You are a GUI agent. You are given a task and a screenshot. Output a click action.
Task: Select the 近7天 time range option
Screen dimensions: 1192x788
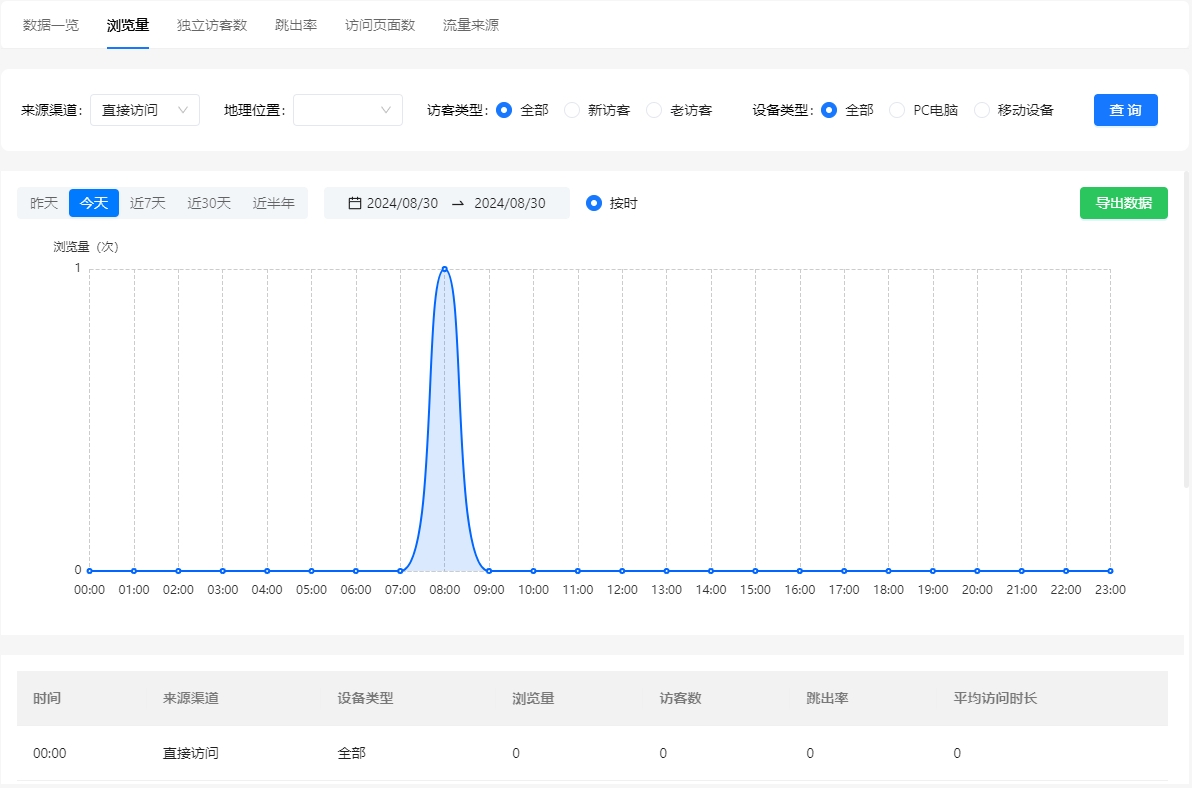(x=147, y=202)
